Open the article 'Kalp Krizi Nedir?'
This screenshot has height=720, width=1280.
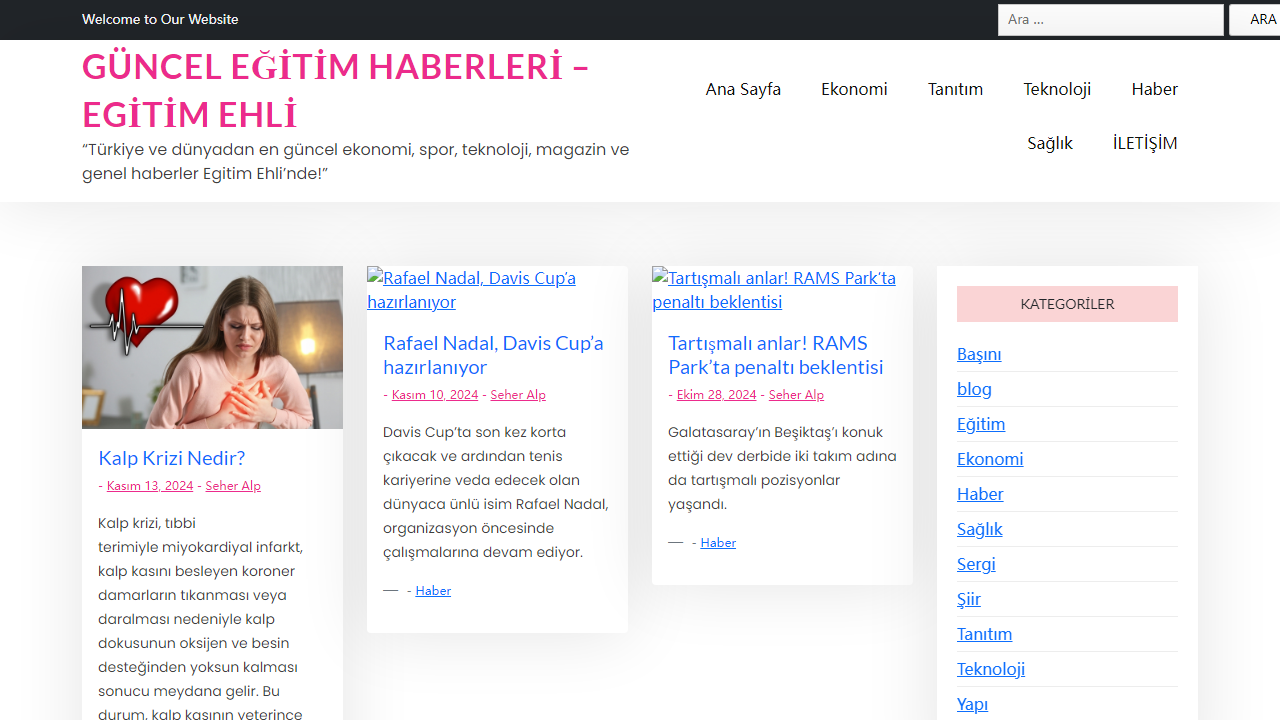click(171, 458)
